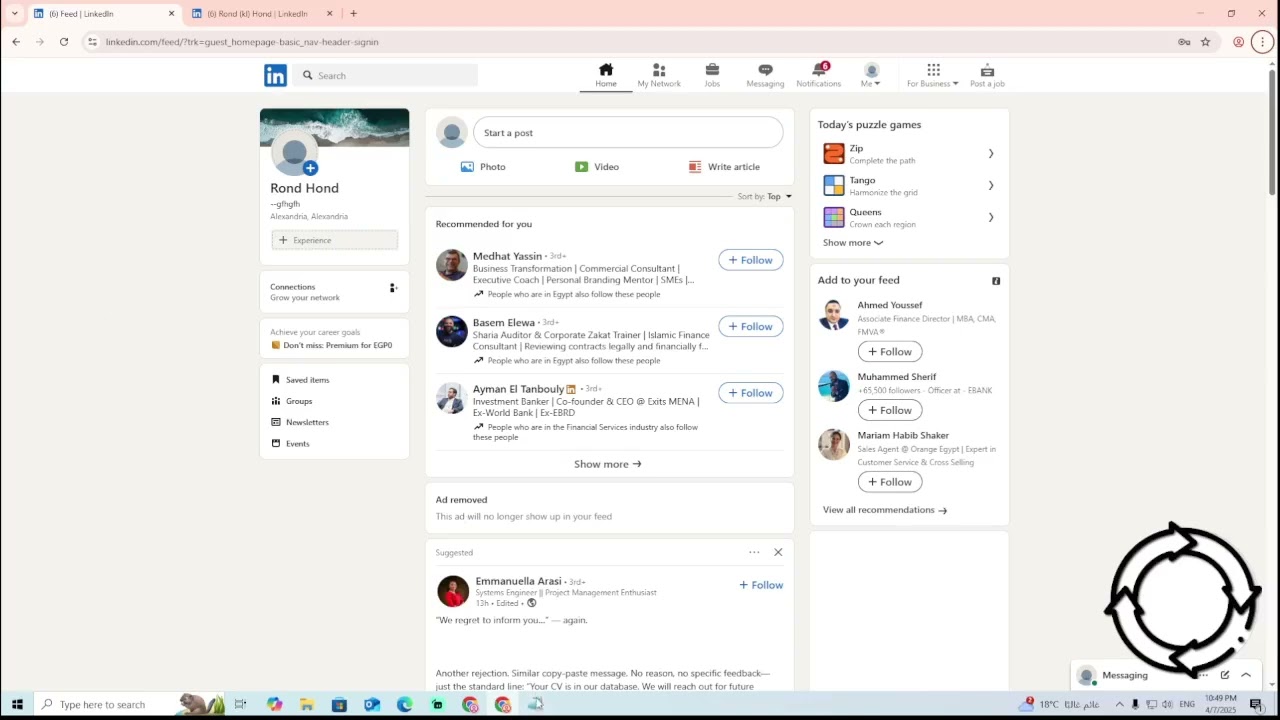The width and height of the screenshot is (1280, 720).
Task: Switch to Rond Hond LinkedIn tab
Action: click(x=262, y=14)
